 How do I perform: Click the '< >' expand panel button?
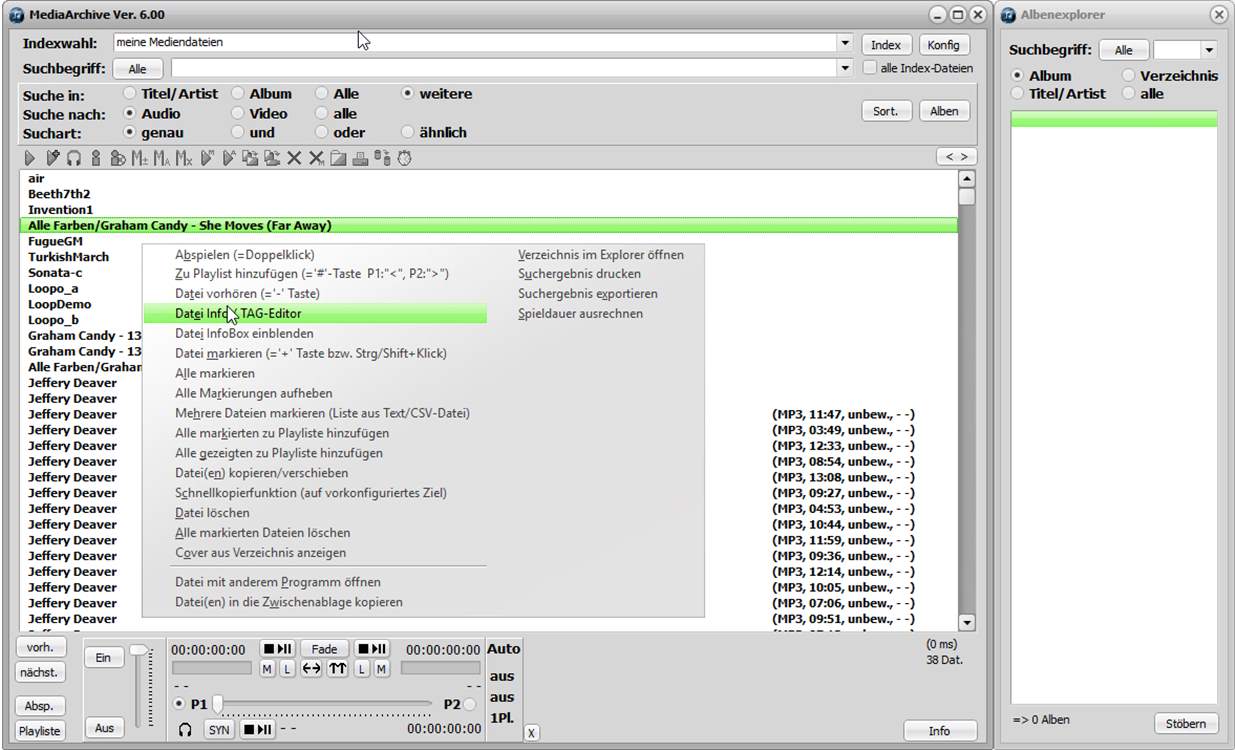(x=956, y=157)
